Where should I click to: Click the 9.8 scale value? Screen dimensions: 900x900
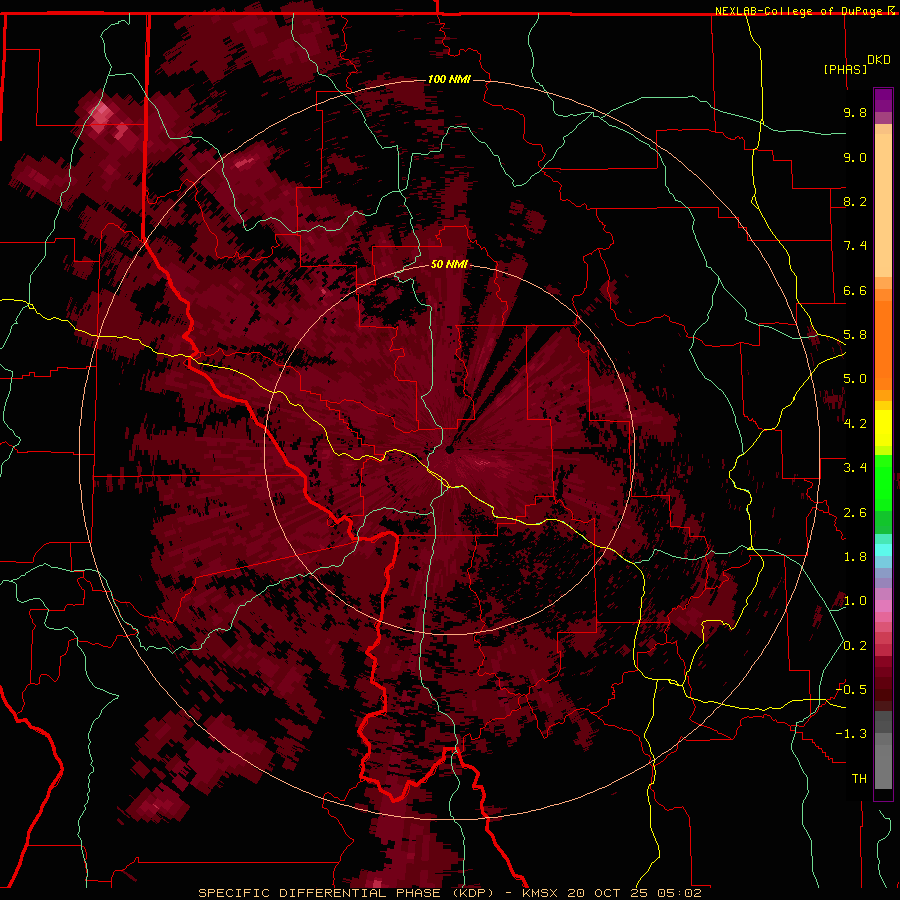coord(855,112)
